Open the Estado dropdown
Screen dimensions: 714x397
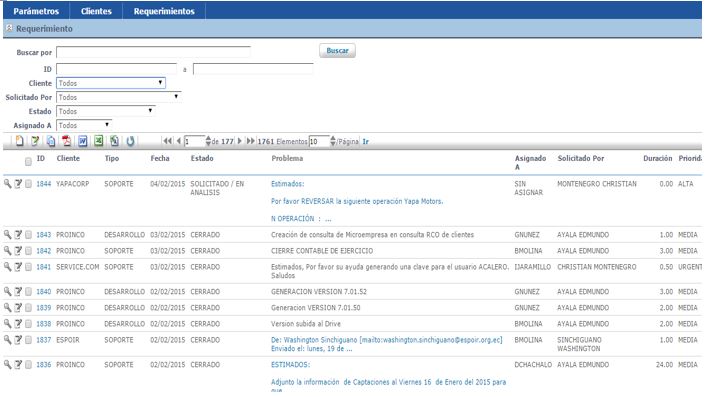106,111
